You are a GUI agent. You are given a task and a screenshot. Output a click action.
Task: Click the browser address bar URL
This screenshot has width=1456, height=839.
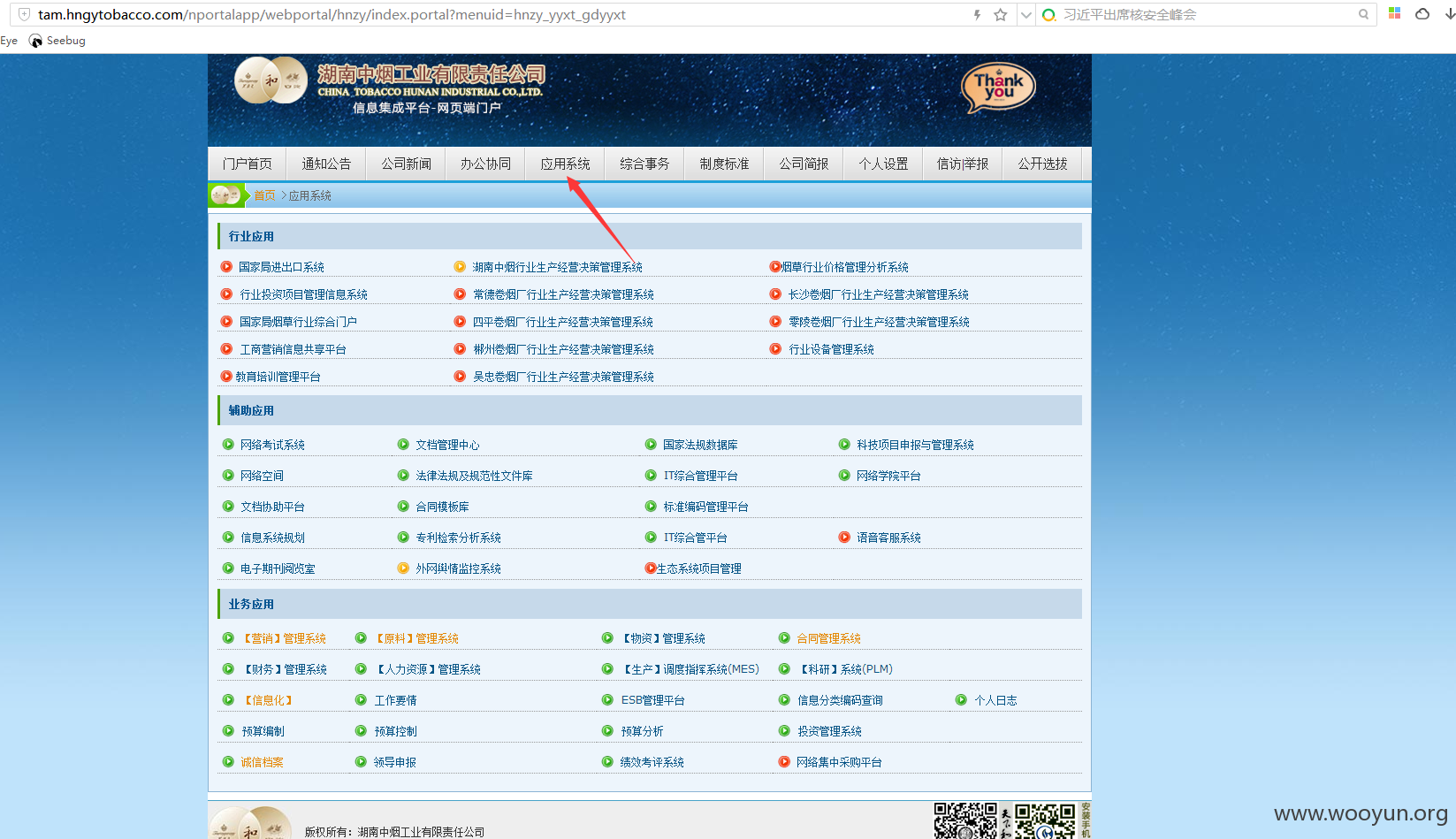click(332, 15)
